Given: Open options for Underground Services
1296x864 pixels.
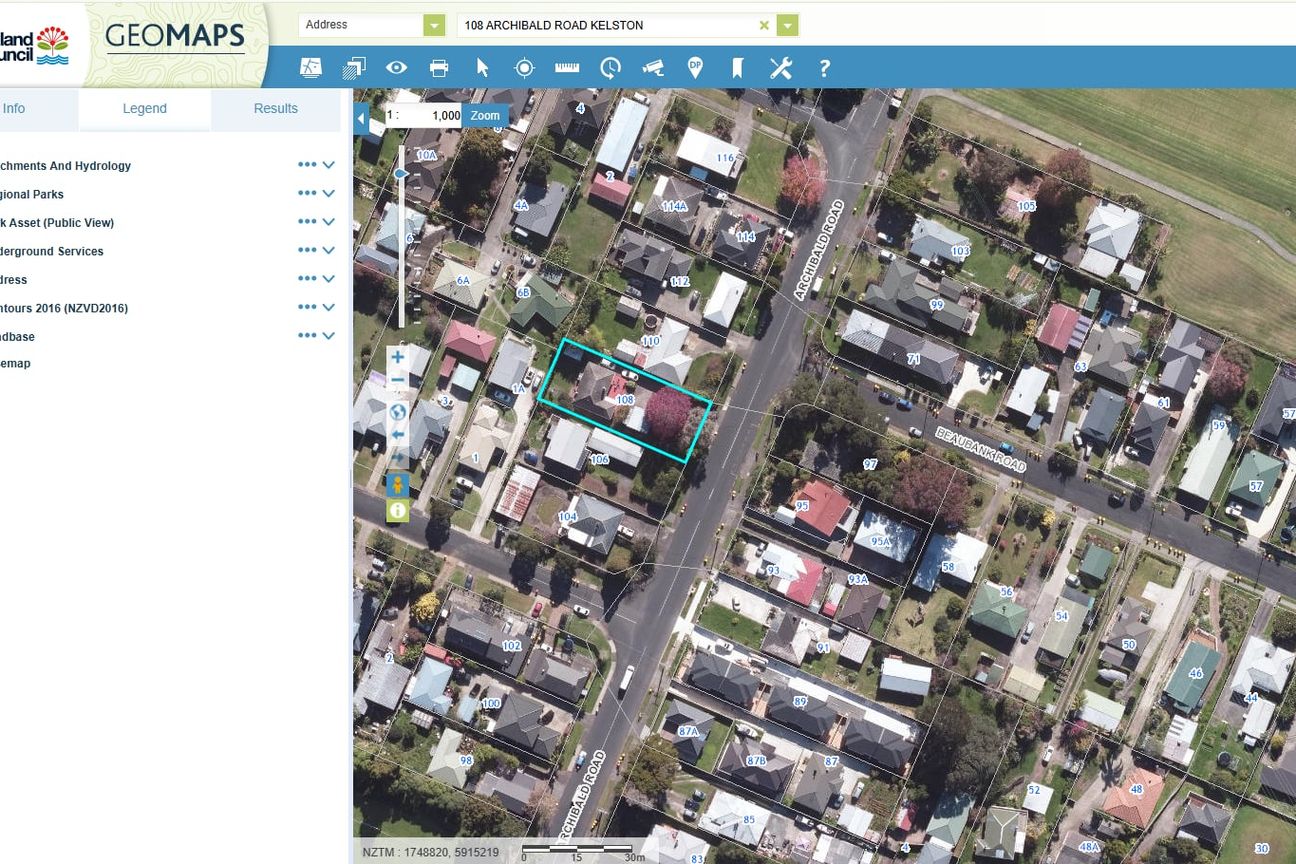Looking at the screenshot, I should pos(306,250).
